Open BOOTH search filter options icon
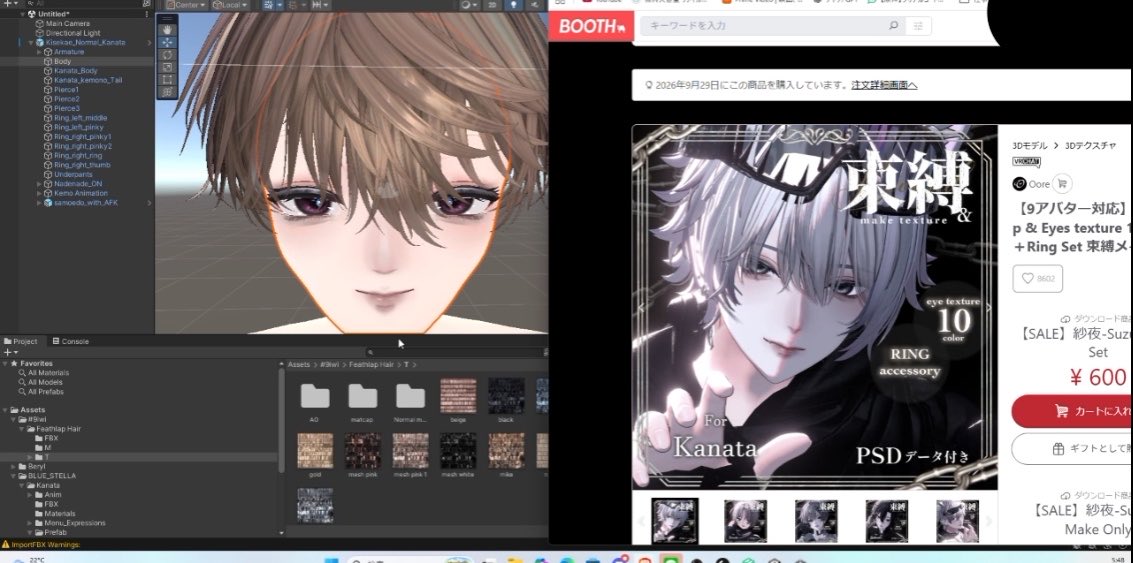 pos(918,26)
